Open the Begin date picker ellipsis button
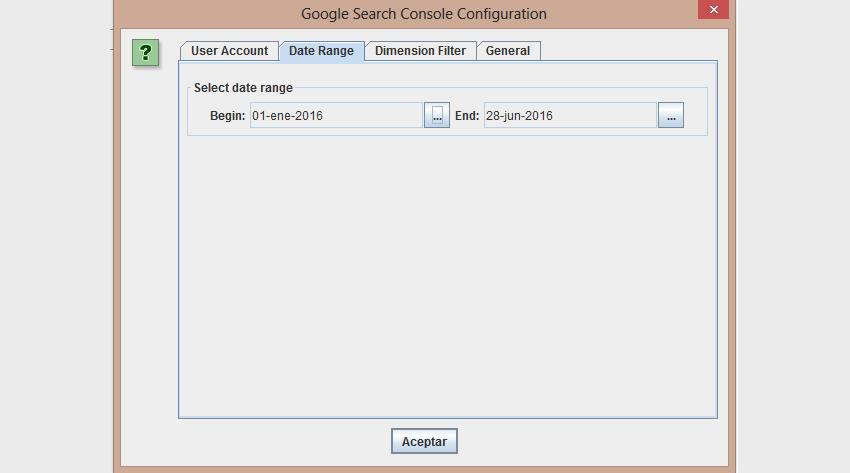This screenshot has height=473, width=850. (437, 115)
